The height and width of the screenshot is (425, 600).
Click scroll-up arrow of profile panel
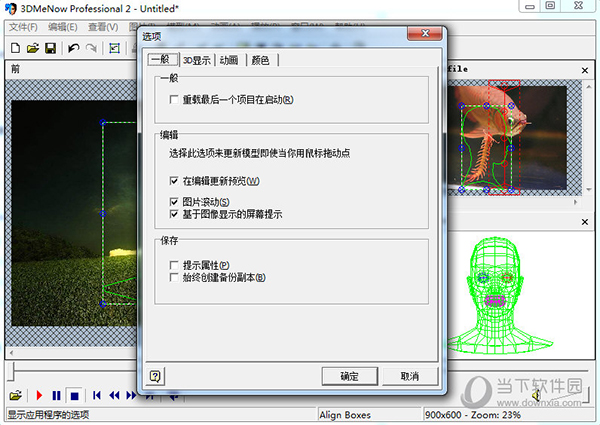point(589,87)
